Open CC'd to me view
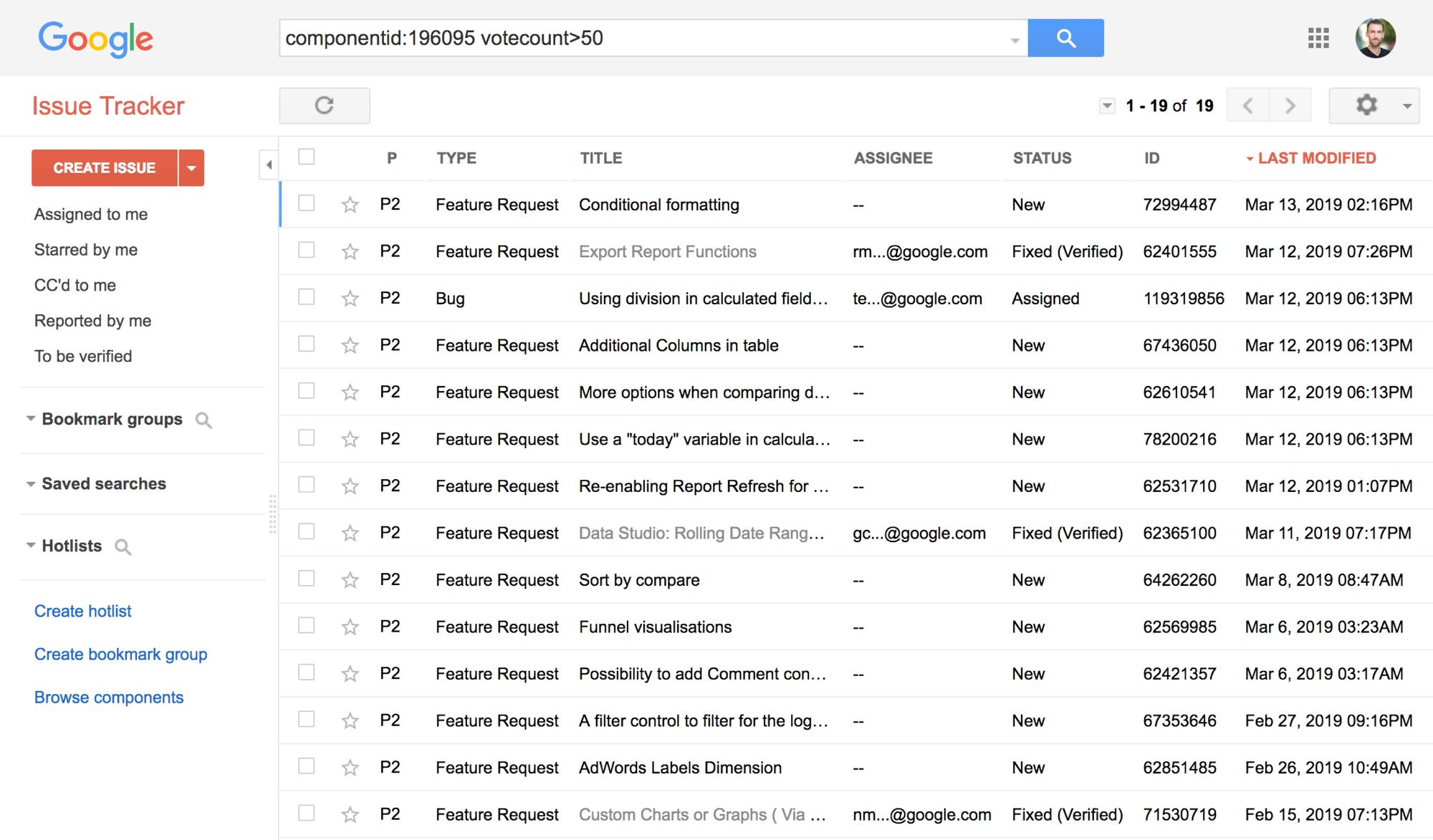 [75, 285]
